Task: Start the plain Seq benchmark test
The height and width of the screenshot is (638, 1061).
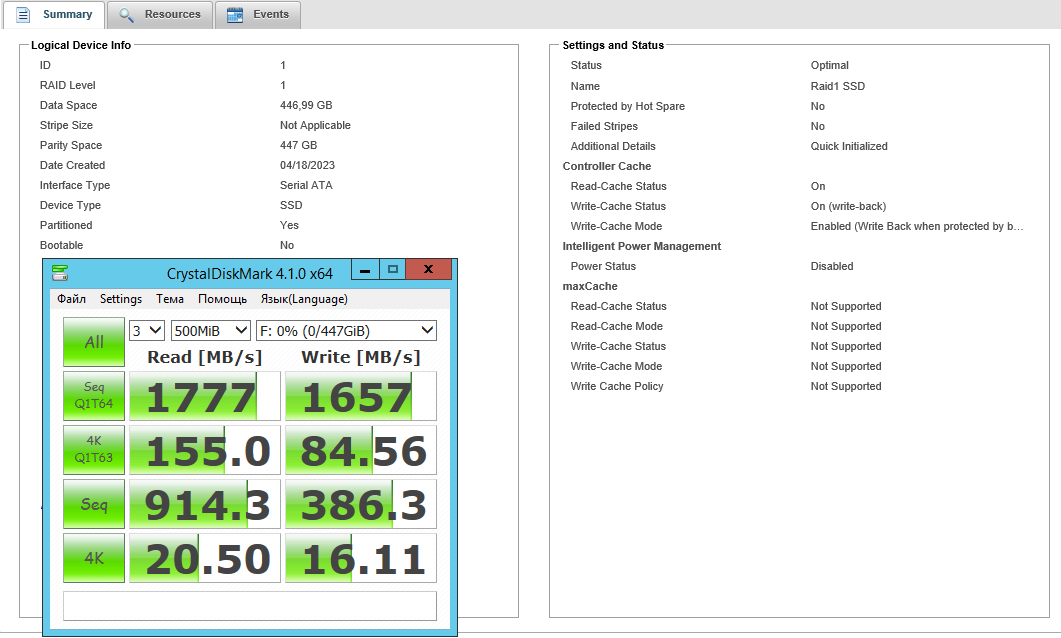Action: [94, 504]
